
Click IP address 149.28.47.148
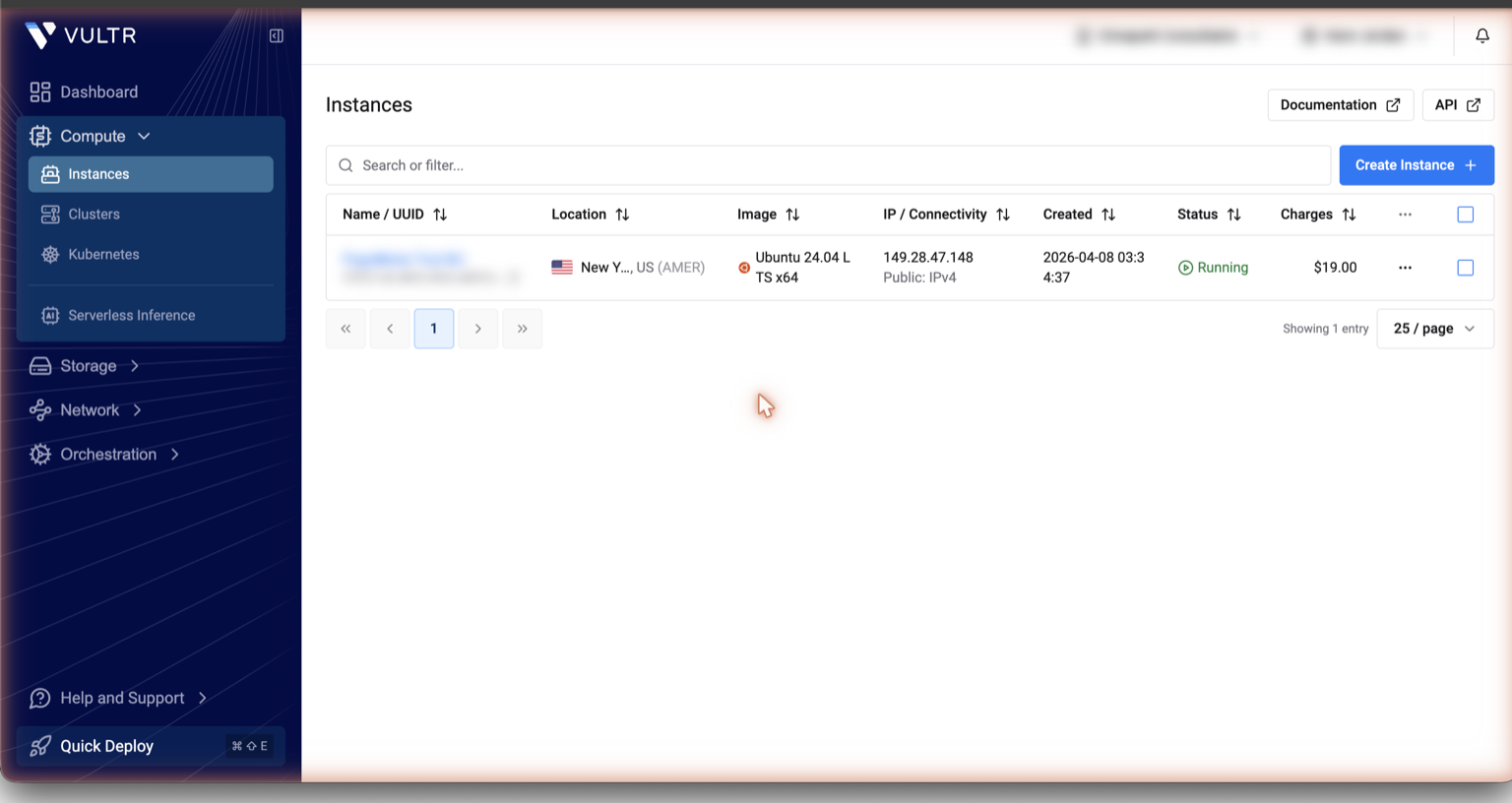[x=927, y=258]
